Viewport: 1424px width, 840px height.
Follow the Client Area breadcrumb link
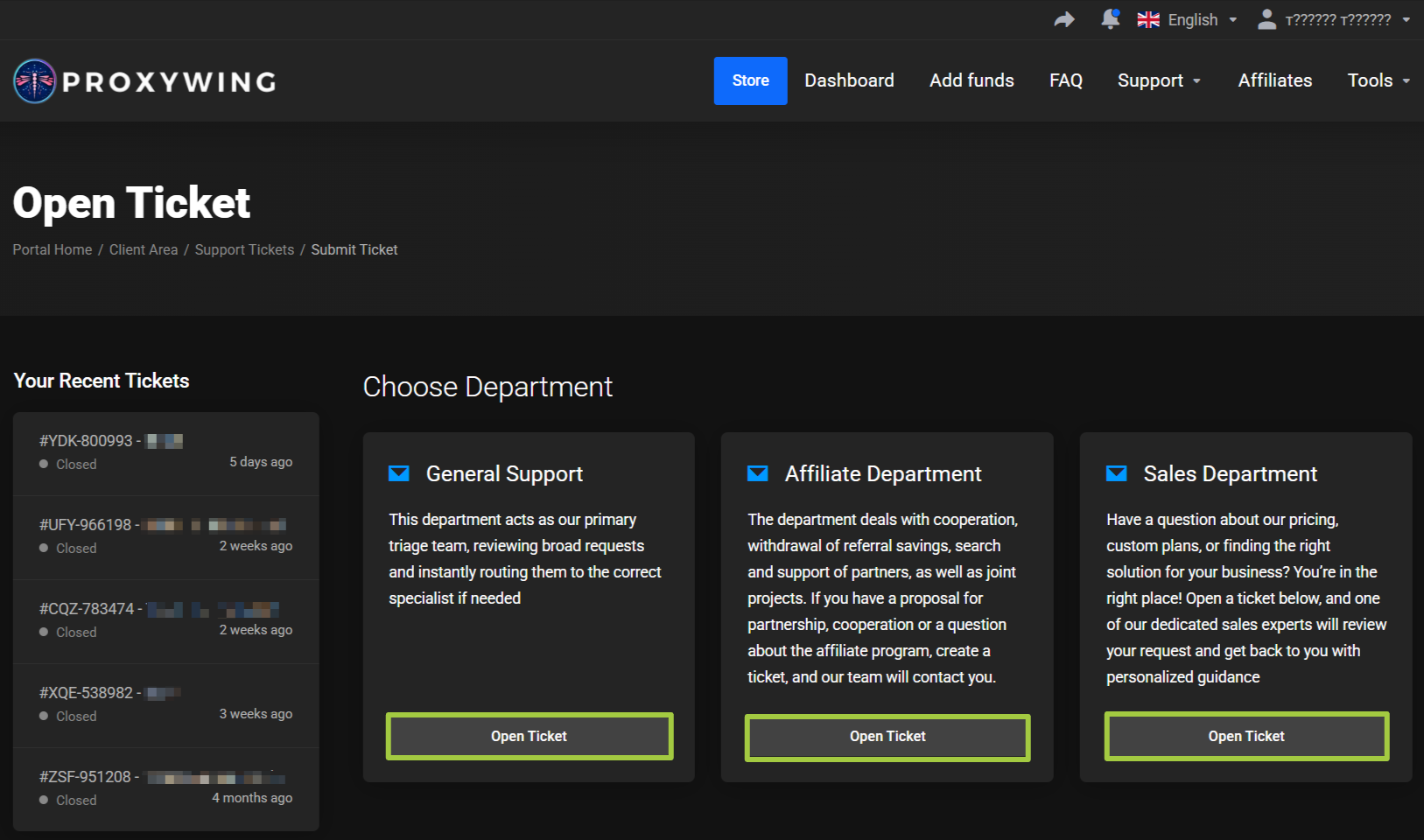pos(144,249)
